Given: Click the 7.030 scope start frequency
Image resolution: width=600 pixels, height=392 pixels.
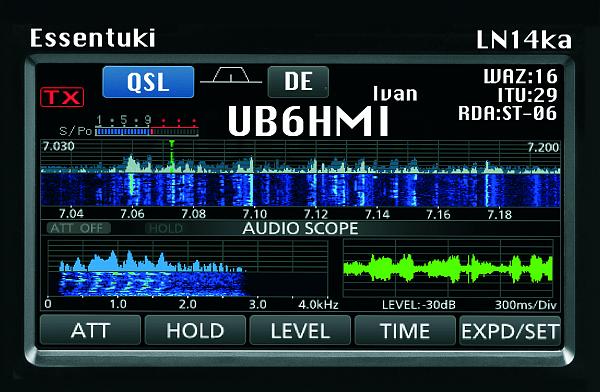Looking at the screenshot, I should coord(58,146).
